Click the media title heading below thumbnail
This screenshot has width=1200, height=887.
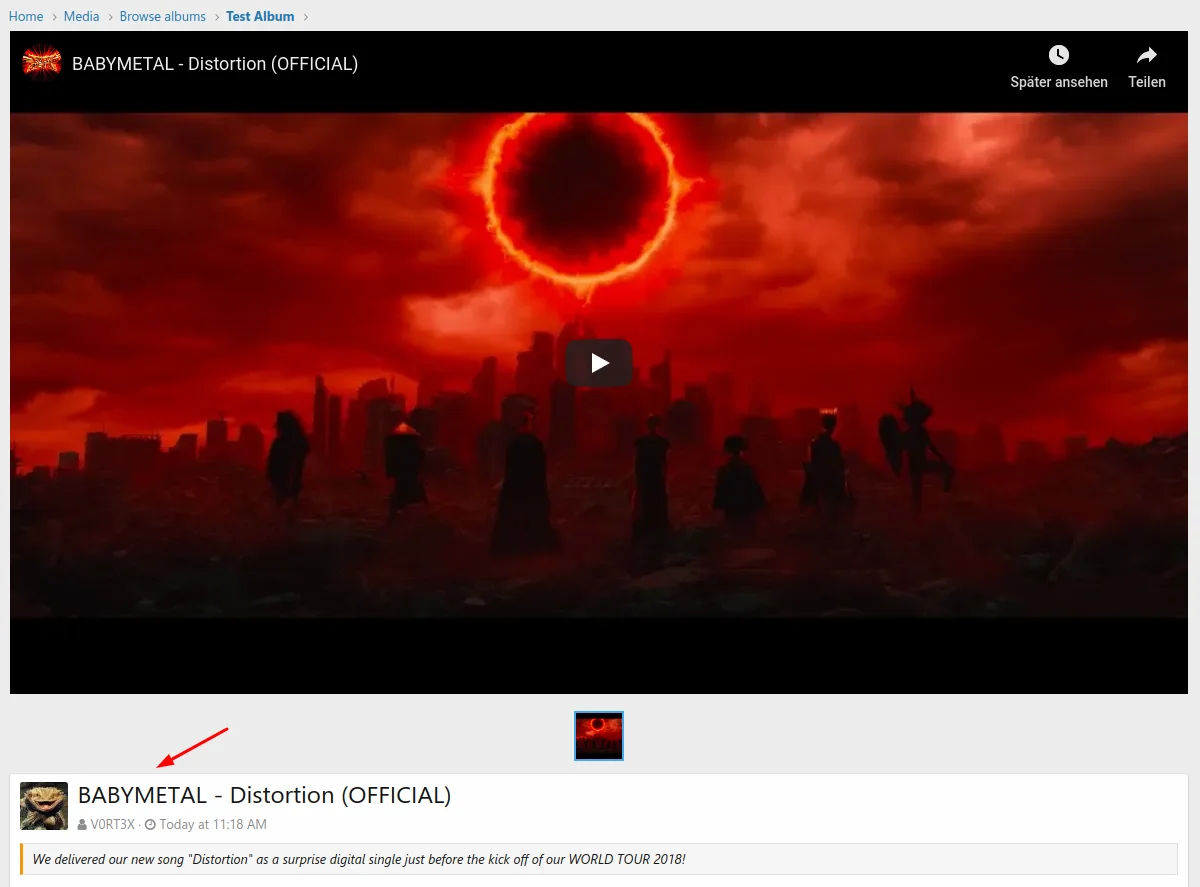(x=264, y=795)
